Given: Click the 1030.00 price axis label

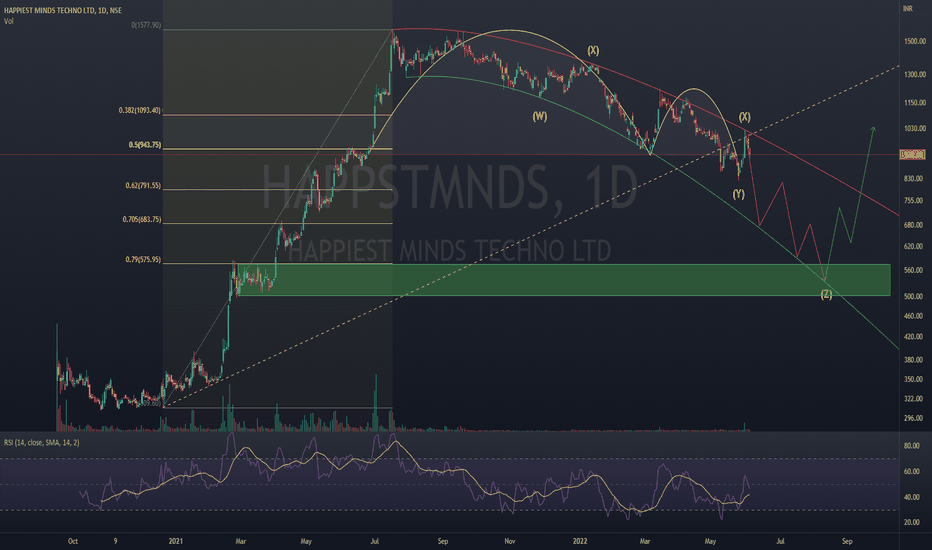Looking at the screenshot, I should [x=915, y=128].
